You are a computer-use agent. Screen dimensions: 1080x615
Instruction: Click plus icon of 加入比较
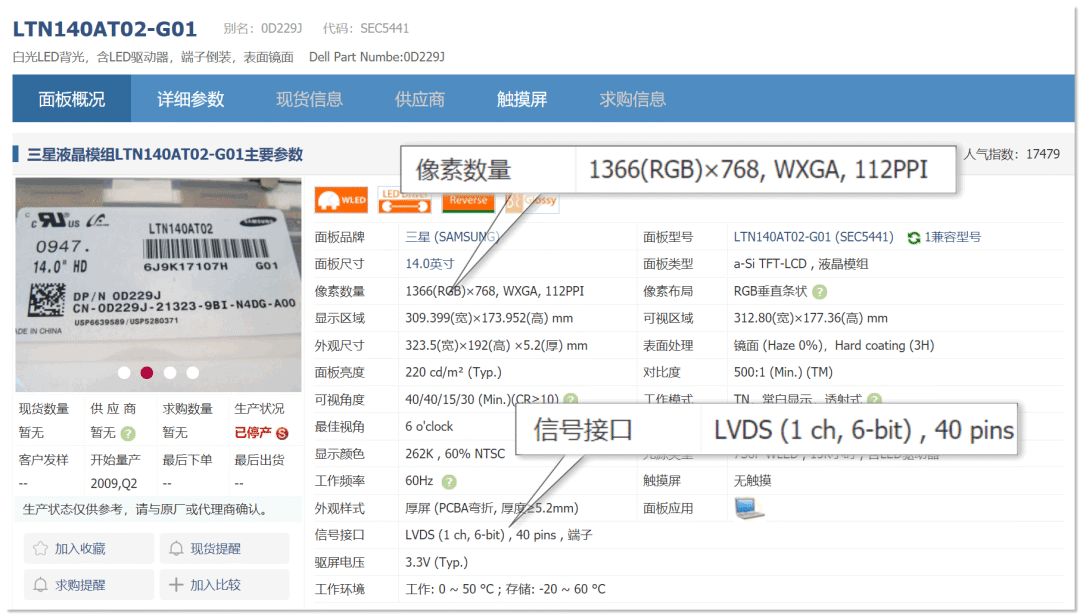pos(176,585)
